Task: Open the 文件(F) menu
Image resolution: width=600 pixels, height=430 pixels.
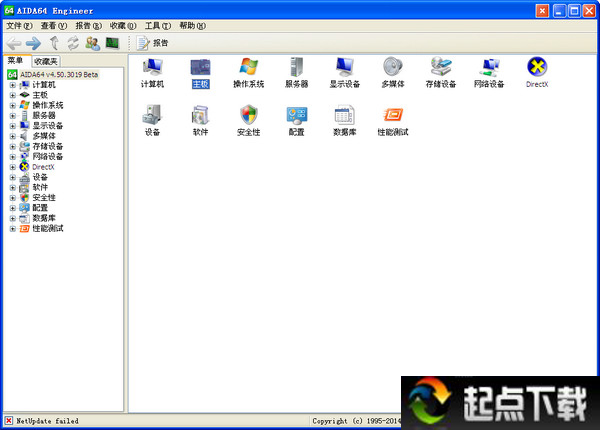Action: coord(19,26)
